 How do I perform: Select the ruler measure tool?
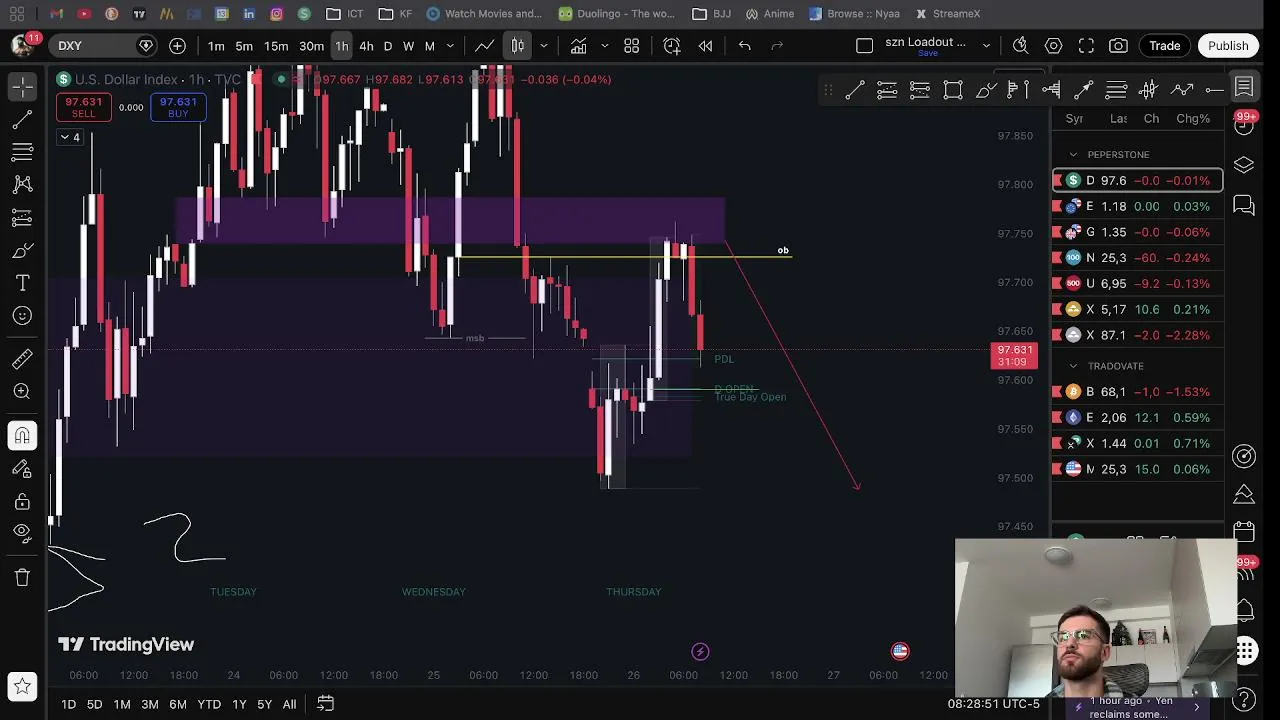tap(22, 359)
